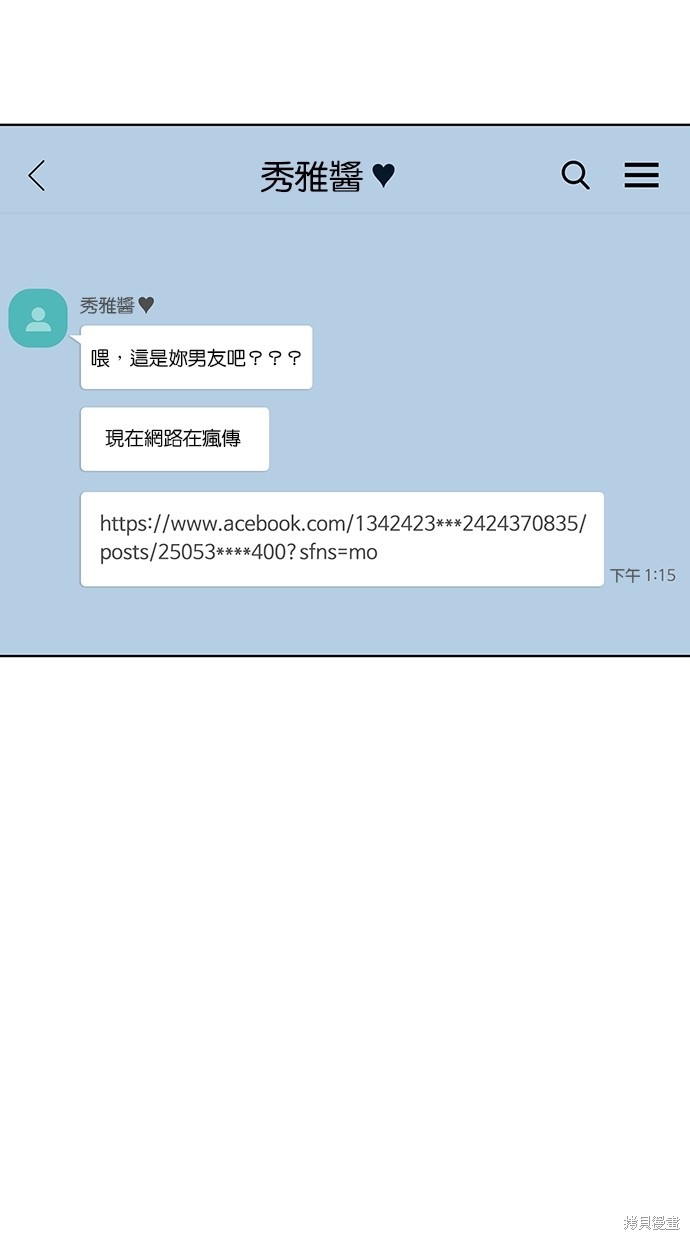Go back using the left arrow
The height and width of the screenshot is (1240, 690).
tap(37, 176)
